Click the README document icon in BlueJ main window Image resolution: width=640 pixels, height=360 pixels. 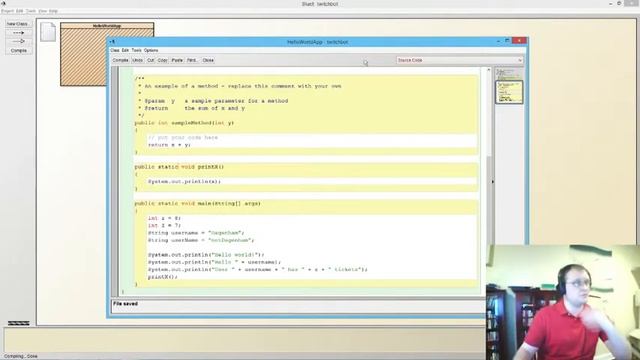tap(48, 32)
